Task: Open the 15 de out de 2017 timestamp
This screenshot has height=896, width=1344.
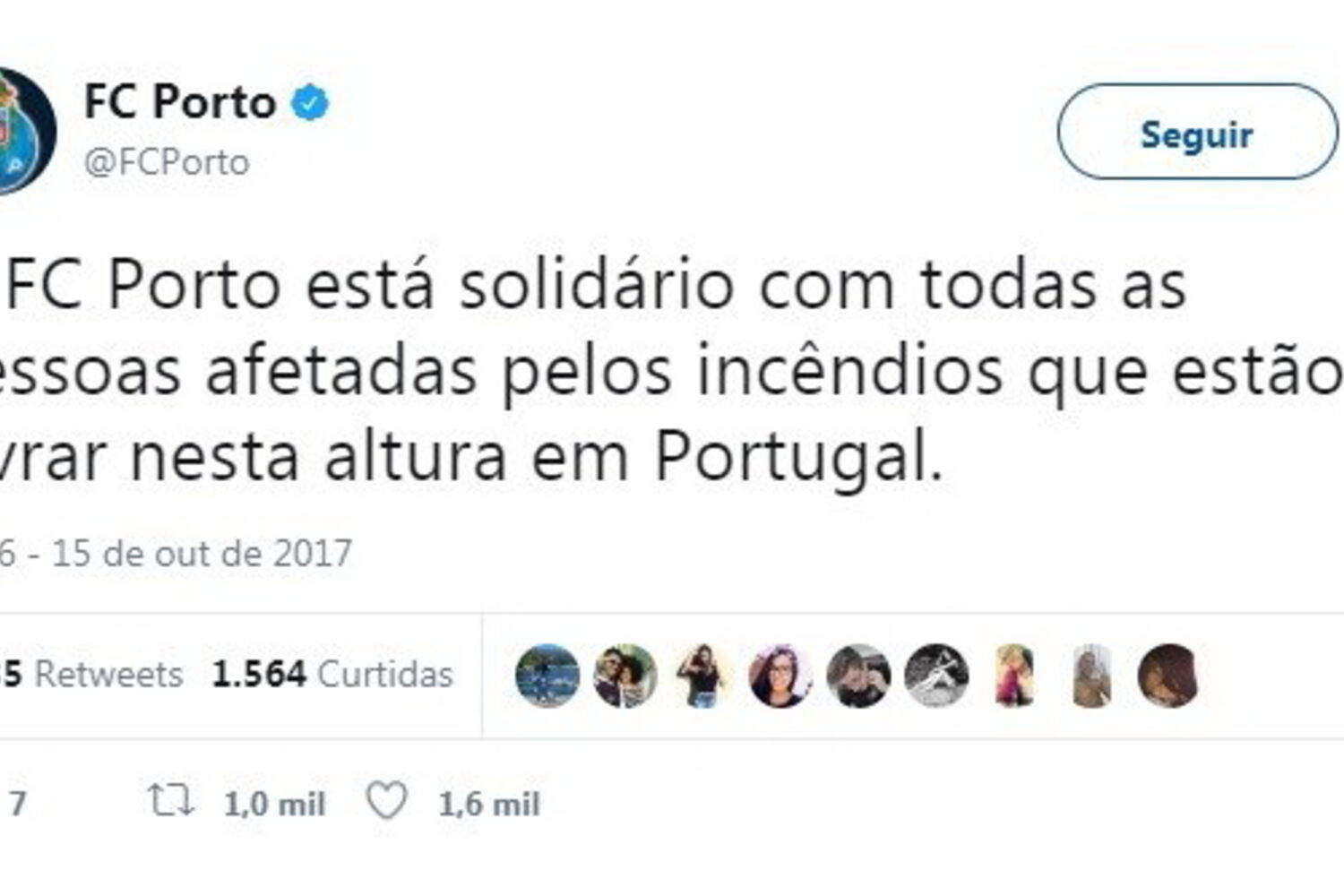Action: click(202, 553)
